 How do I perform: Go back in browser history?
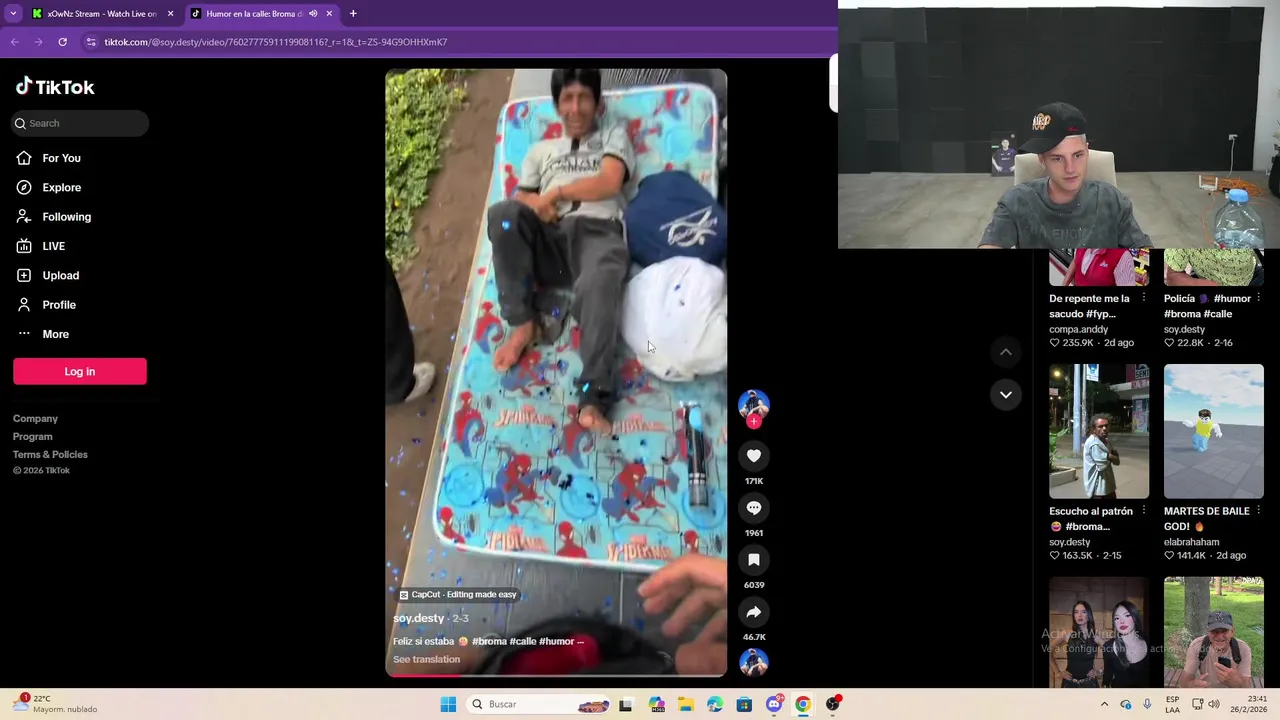[15, 42]
